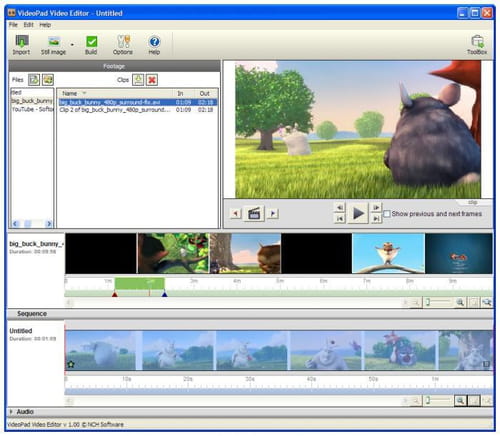The height and width of the screenshot is (436, 500).
Task: Click the 'clip' tab under the preview
Action: [473, 202]
